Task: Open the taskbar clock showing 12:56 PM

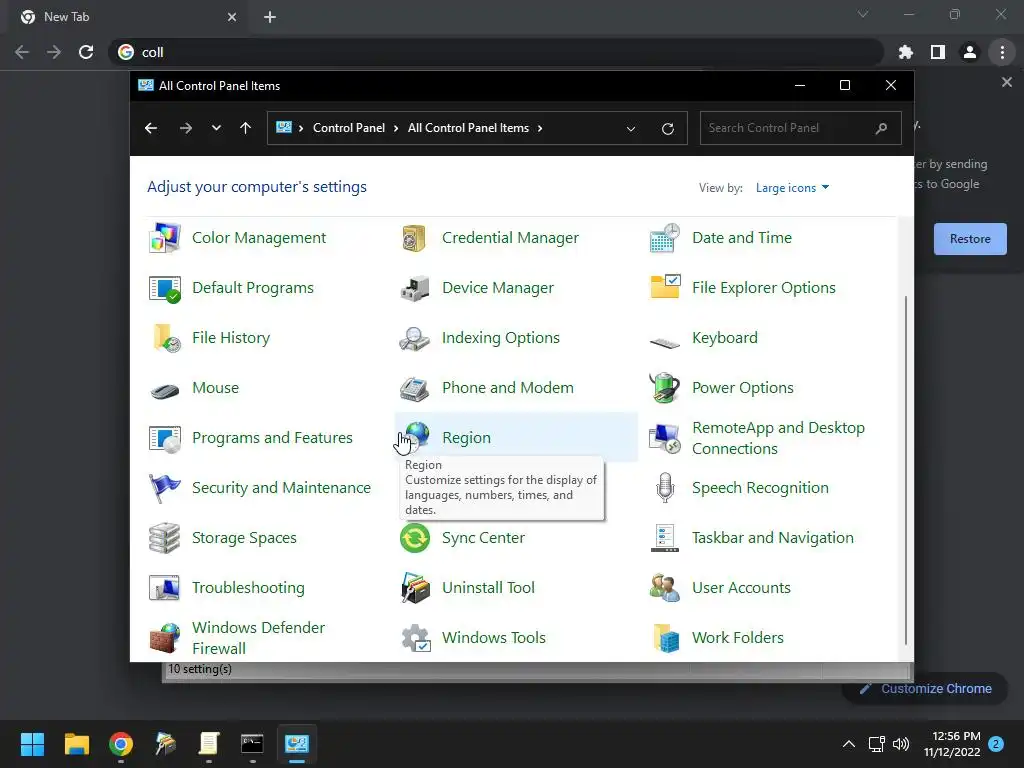Action: pos(952,744)
